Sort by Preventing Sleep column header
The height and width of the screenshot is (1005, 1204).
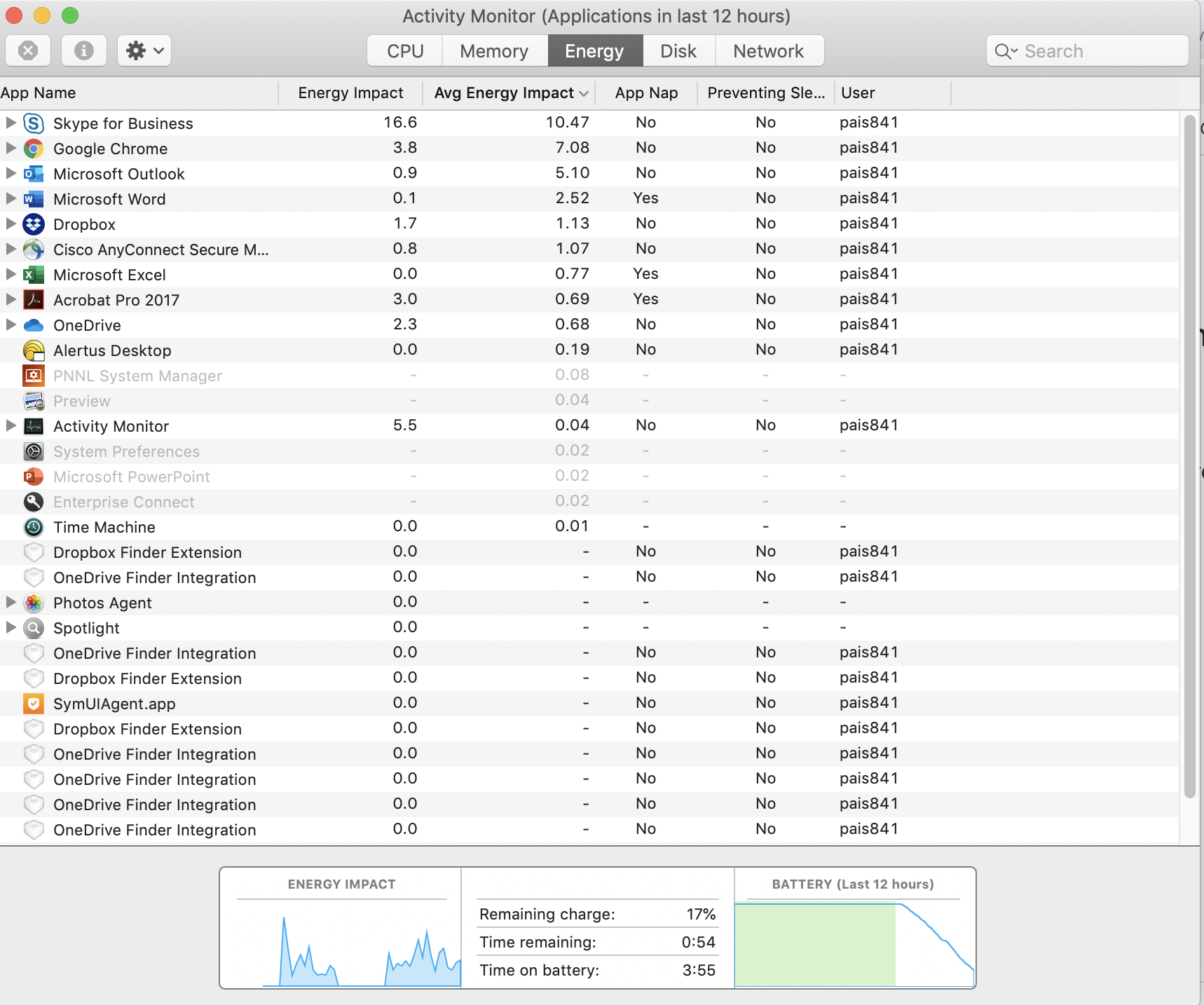click(x=766, y=93)
